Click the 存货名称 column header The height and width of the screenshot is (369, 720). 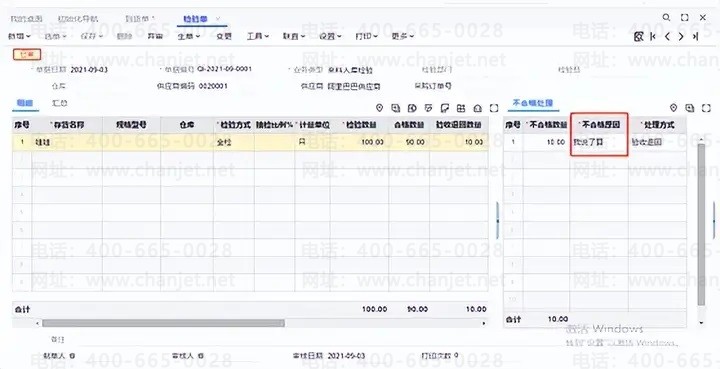(67, 125)
